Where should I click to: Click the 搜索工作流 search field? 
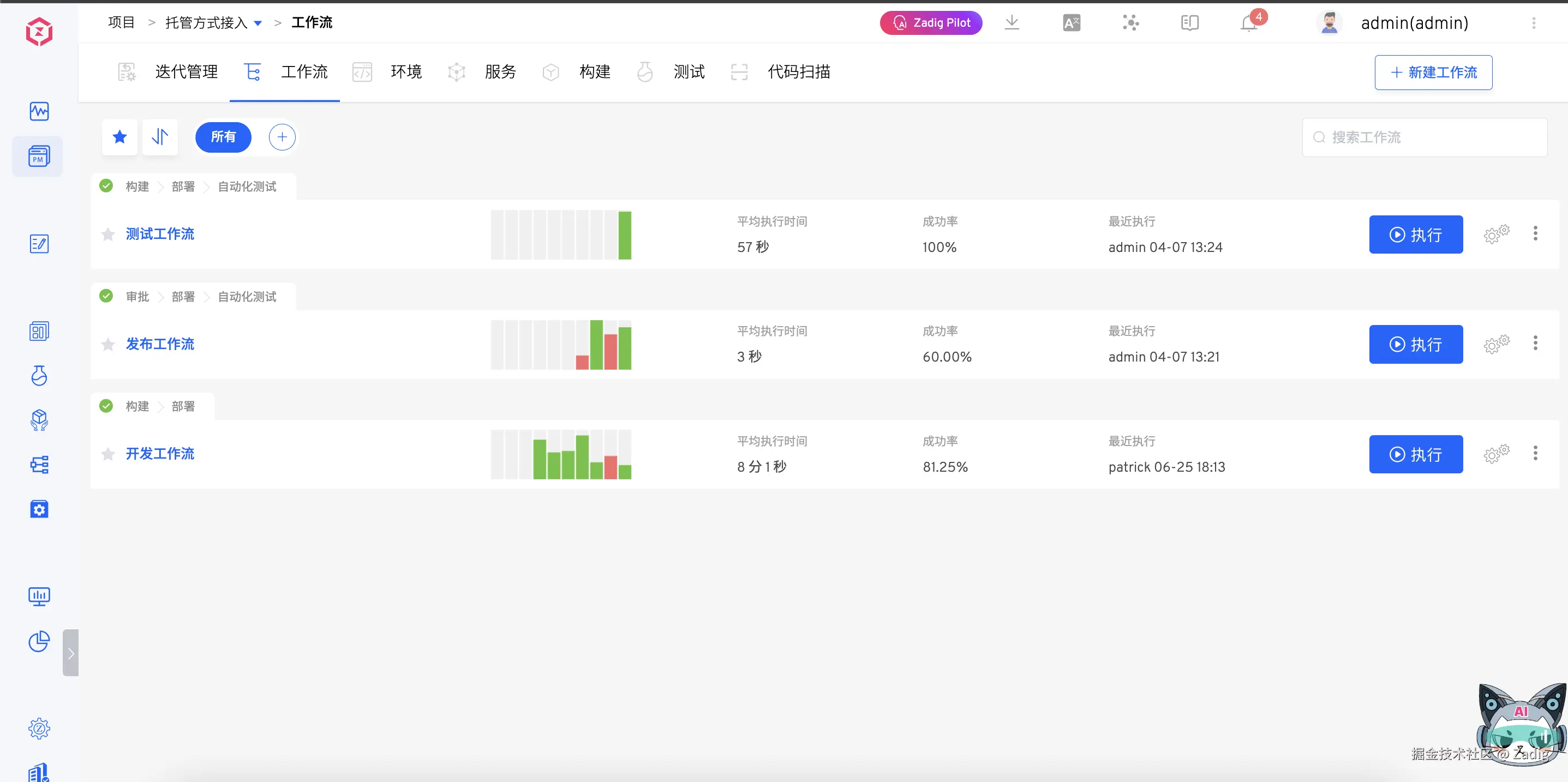(1425, 137)
